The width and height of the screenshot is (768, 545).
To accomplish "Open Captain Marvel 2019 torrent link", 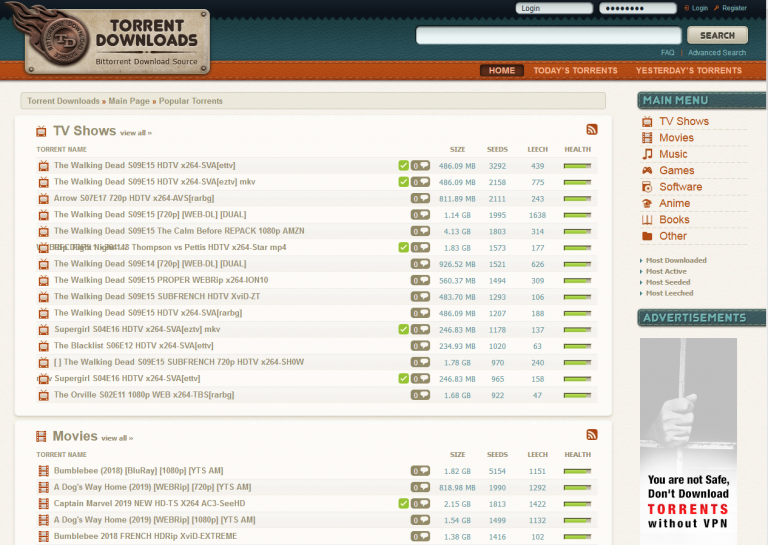I will tap(149, 503).
